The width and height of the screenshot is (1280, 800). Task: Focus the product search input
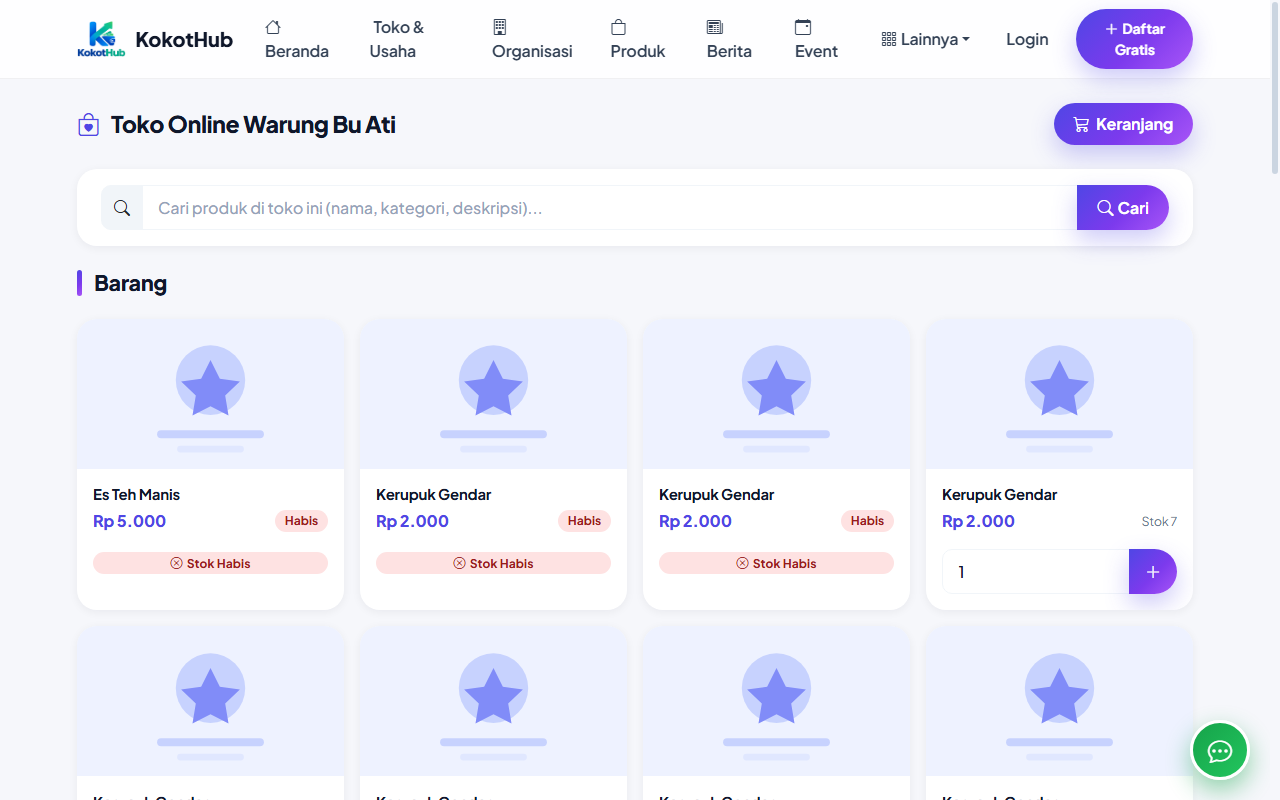pos(609,208)
